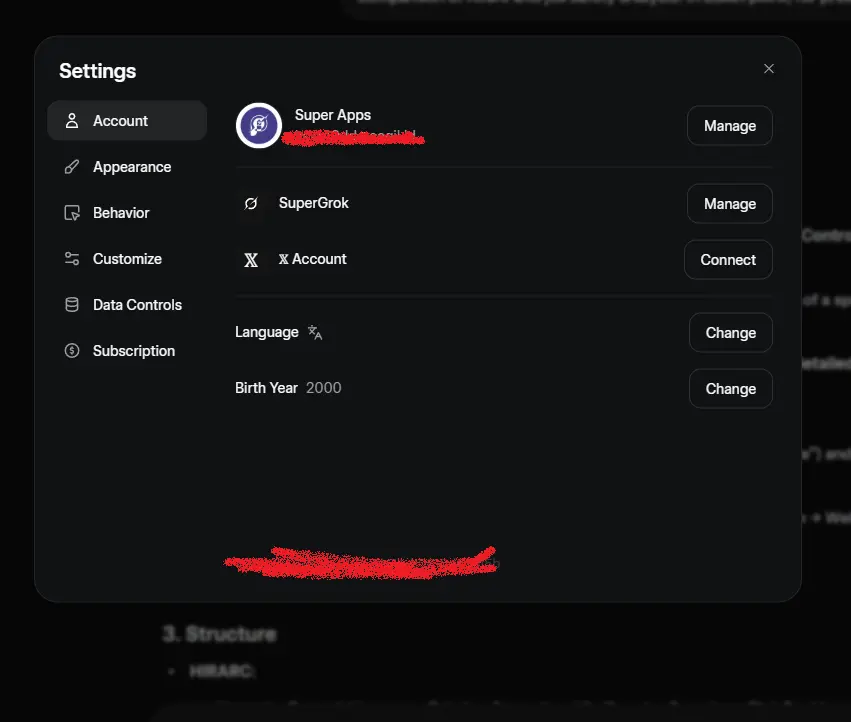
Task: Click the SuperGrok logo icon
Action: click(x=251, y=204)
